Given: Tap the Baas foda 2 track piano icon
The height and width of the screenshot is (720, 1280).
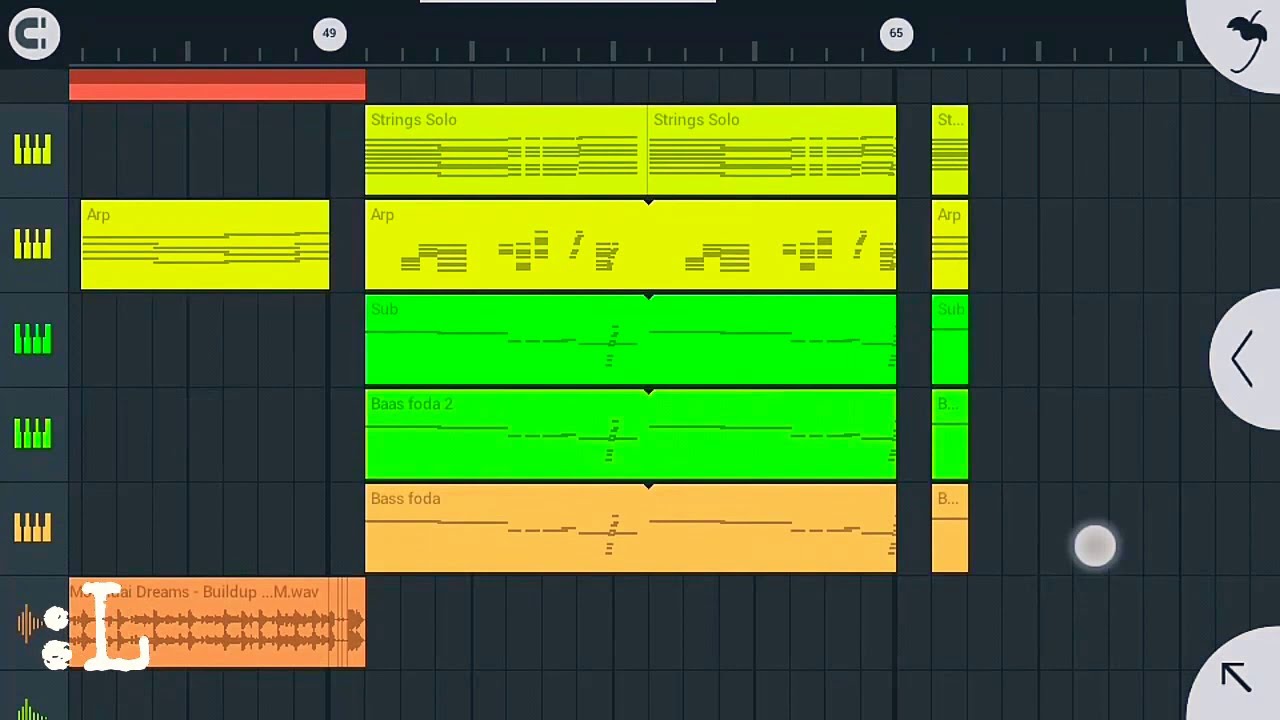Looking at the screenshot, I should pyautogui.click(x=32, y=433).
